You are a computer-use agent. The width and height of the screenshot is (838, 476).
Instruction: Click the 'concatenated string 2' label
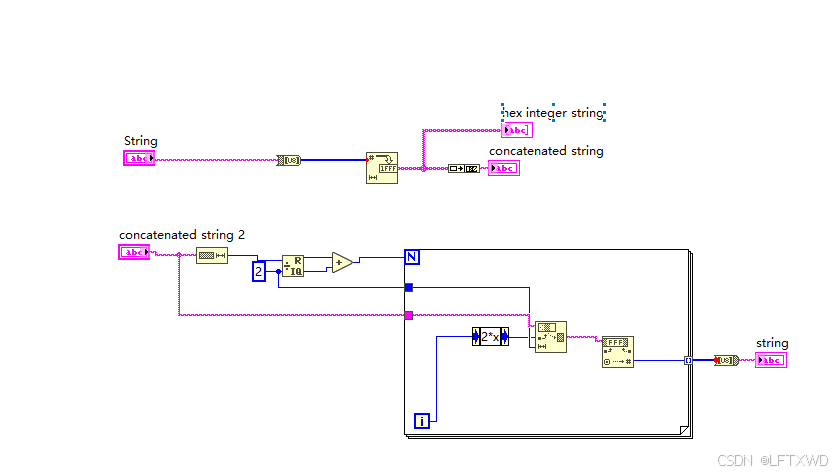point(182,235)
